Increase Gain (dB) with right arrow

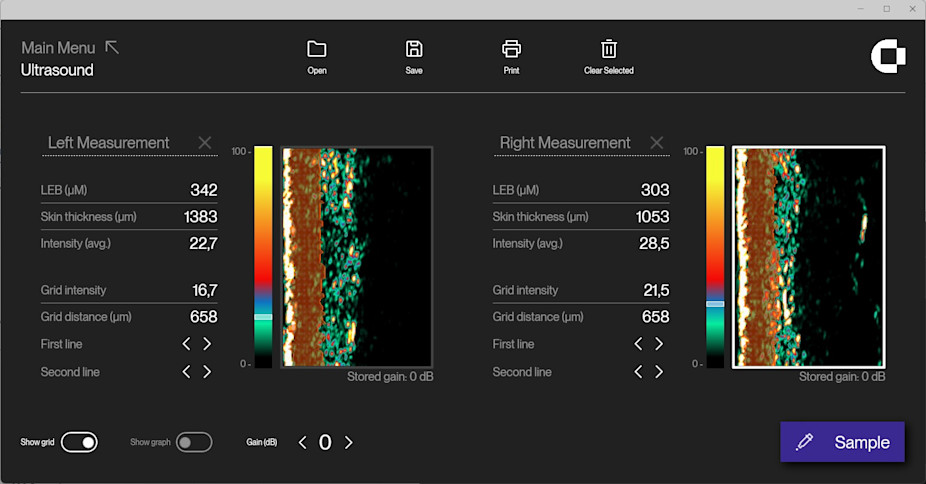coord(348,442)
